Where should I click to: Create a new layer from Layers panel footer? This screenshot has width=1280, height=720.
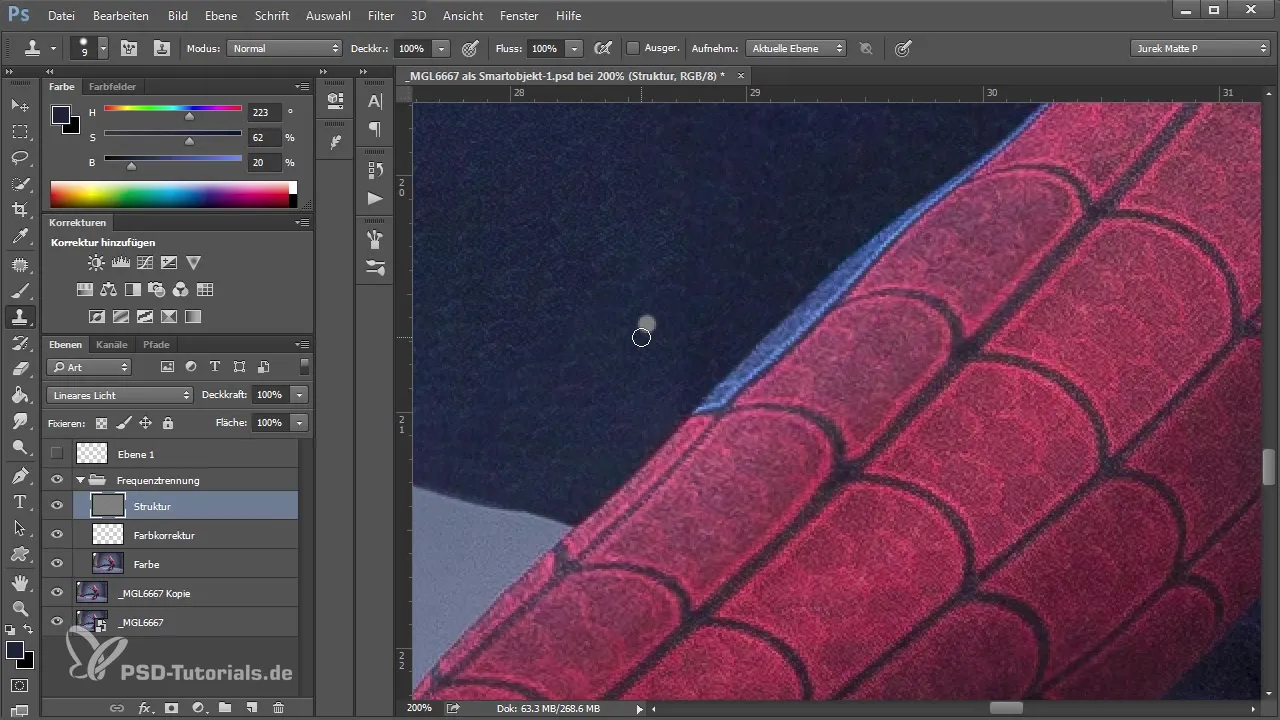(x=252, y=708)
